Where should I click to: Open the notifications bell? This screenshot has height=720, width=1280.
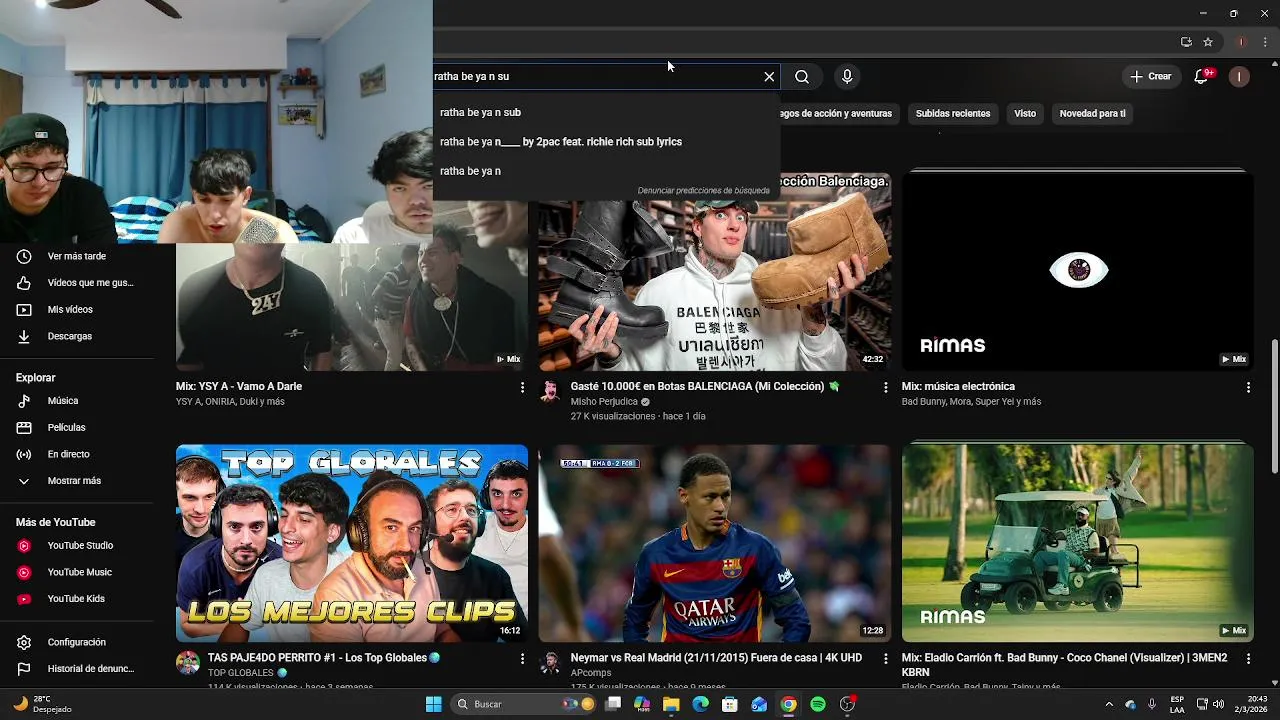point(1202,76)
